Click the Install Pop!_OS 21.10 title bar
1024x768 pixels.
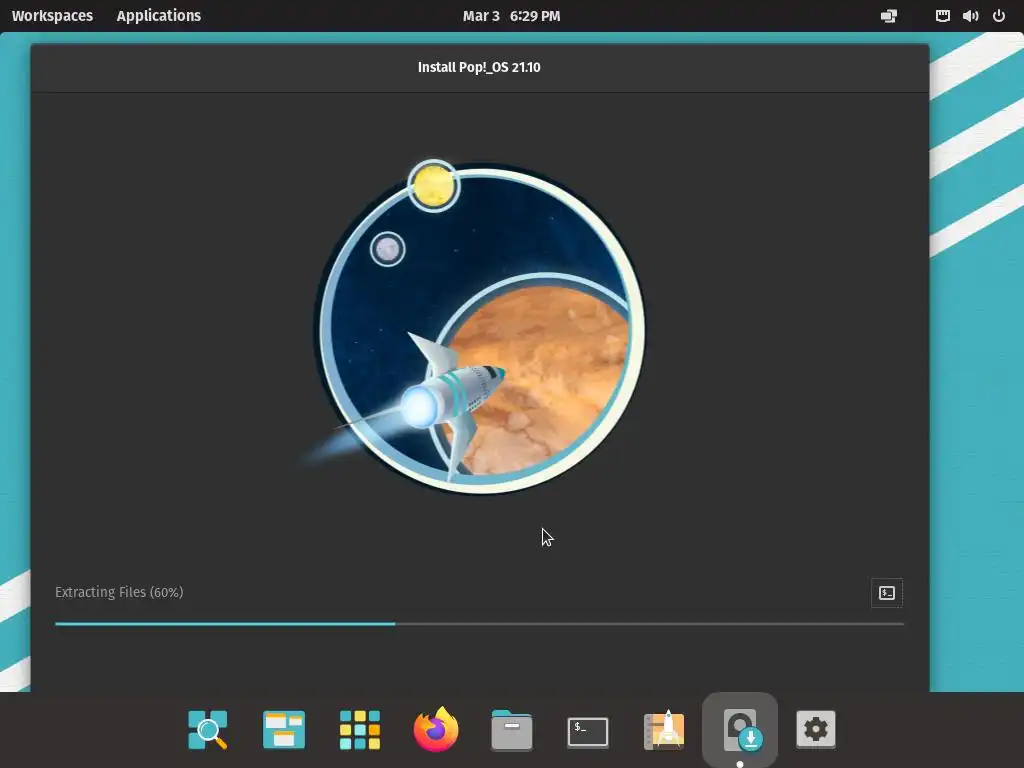click(479, 67)
